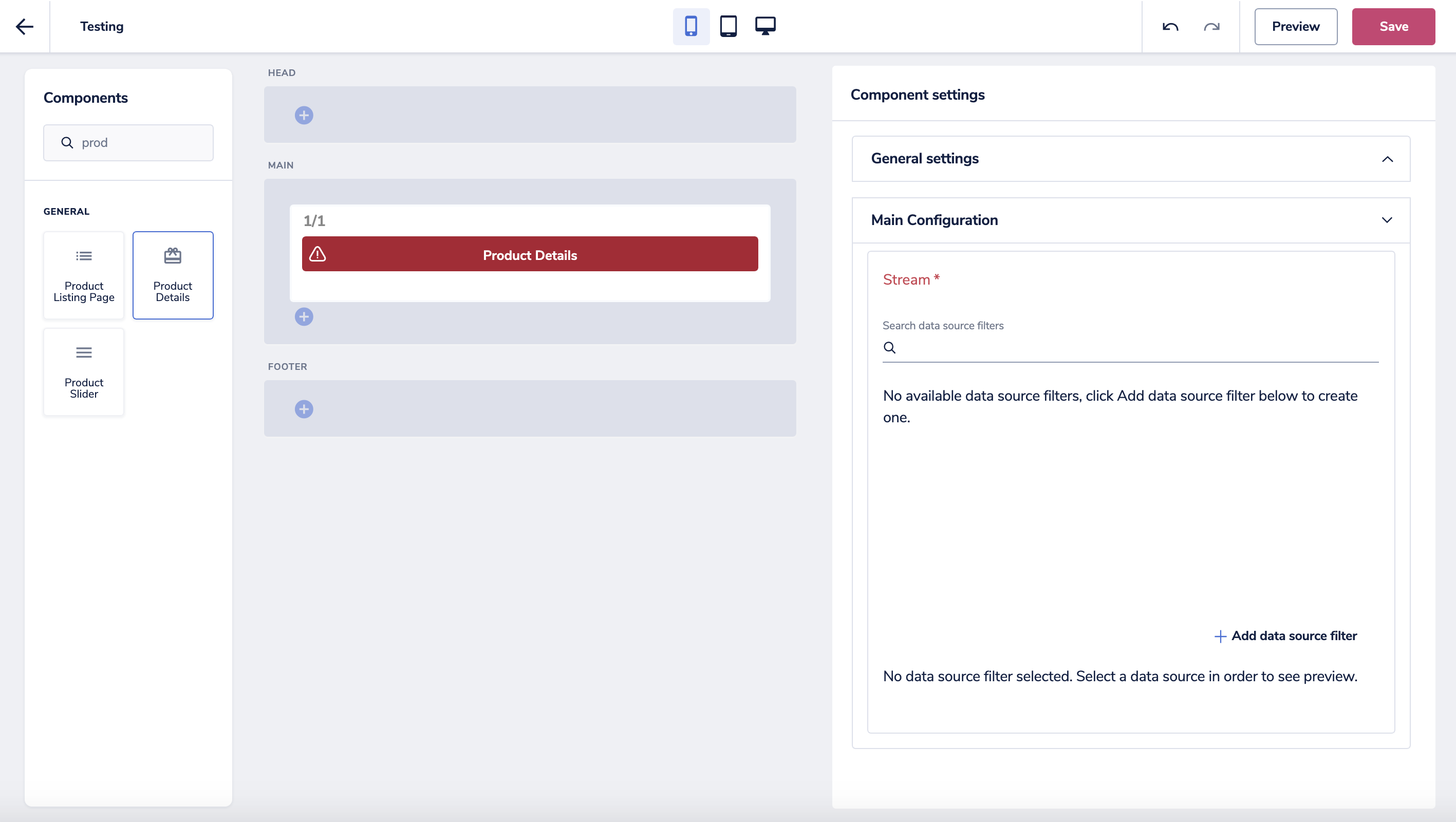Select the Product Slider component
Viewport: 1456px width, 822px height.
tap(84, 372)
